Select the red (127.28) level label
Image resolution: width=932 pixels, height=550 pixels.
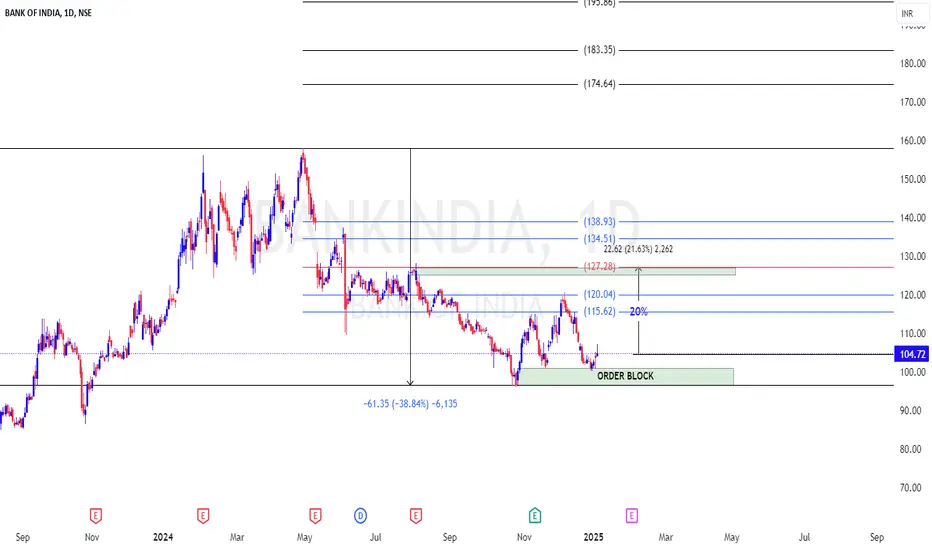tap(599, 266)
